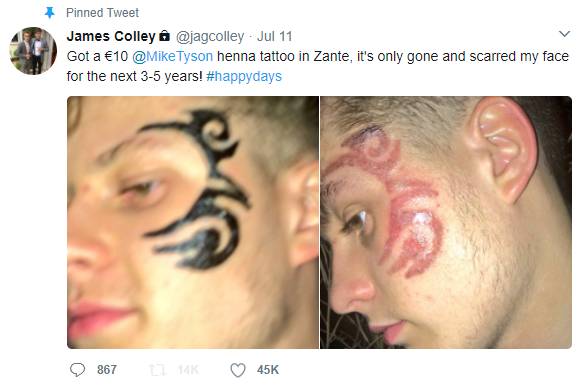Image resolution: width=577 pixels, height=385 pixels.
Task: Open the @jagcolley handle link
Action: tap(210, 36)
